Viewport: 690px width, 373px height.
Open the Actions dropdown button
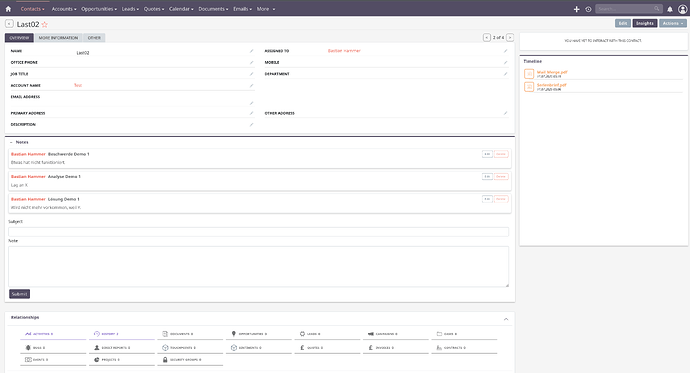point(673,23)
